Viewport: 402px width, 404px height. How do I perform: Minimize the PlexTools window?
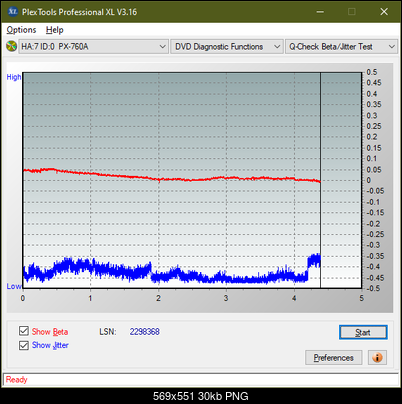pos(320,12)
